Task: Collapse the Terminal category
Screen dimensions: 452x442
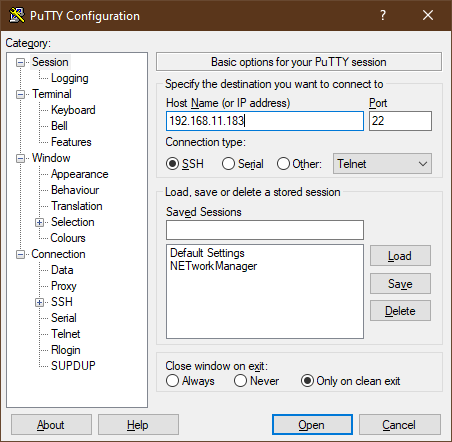Action: 21,94
